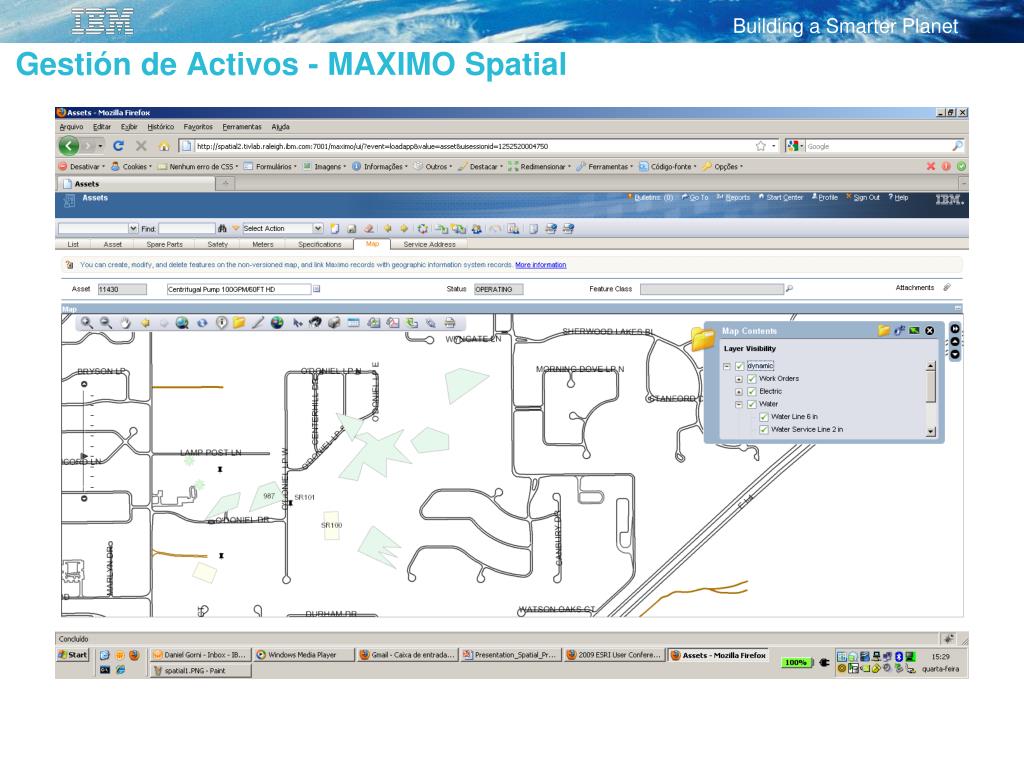Collapse the dynamic layer tree node
The height and width of the screenshot is (768, 1024).
726,366
